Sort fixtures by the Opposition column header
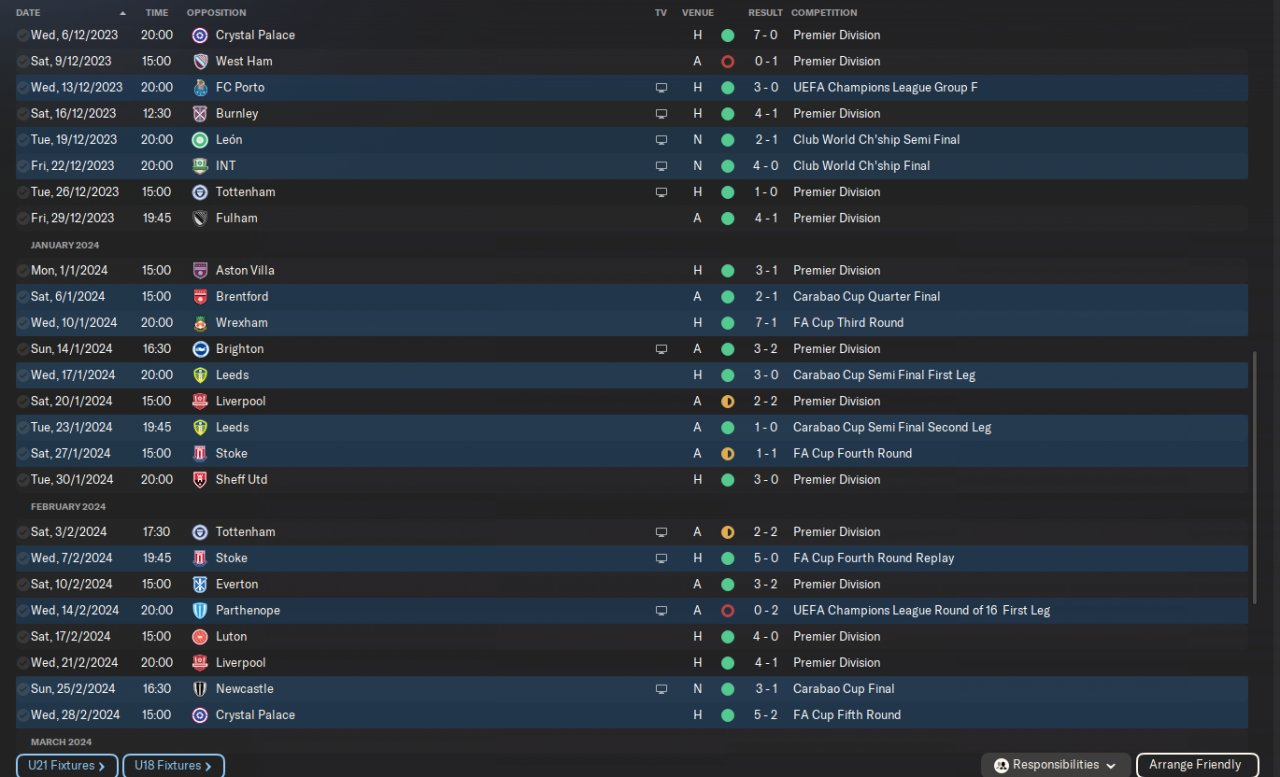This screenshot has height=777, width=1280. [216, 13]
